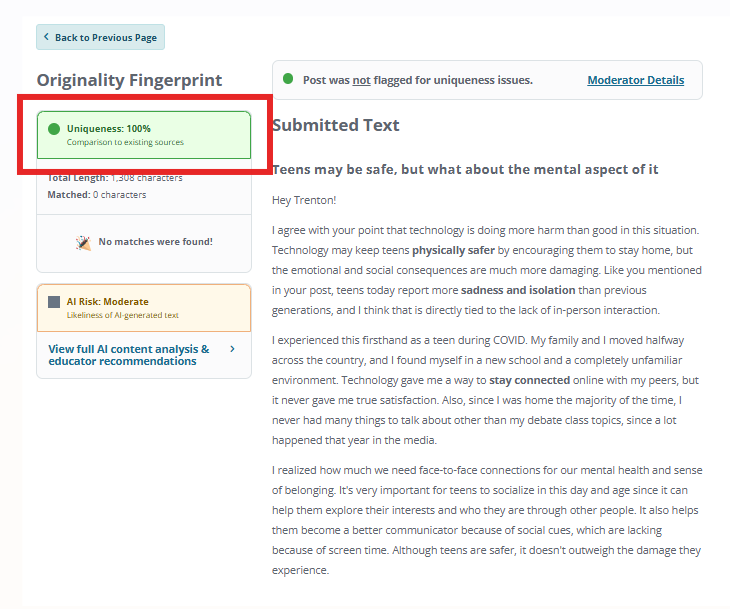Click the 'No matches were found' icon

84,242
